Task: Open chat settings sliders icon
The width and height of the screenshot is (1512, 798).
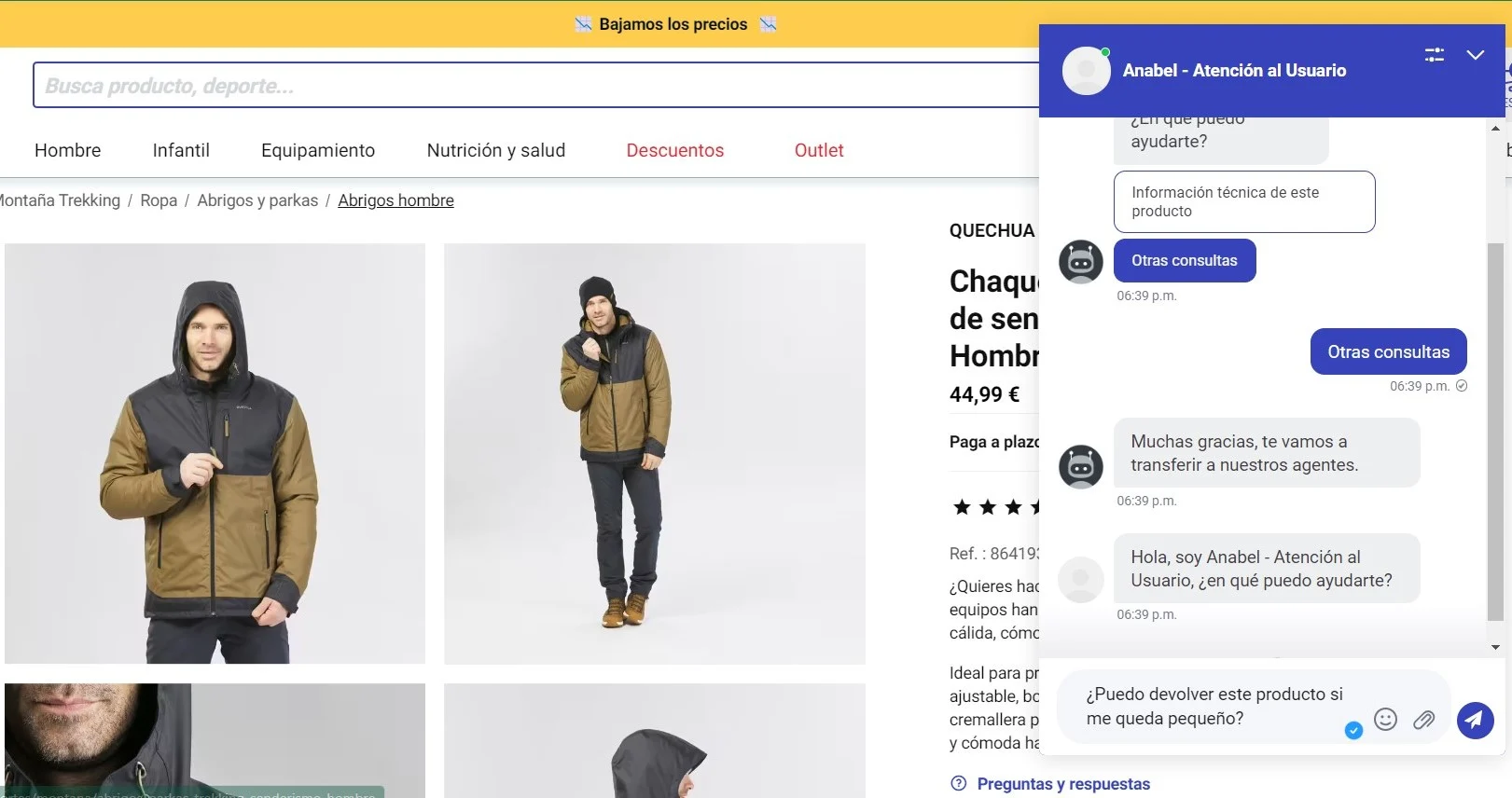Action: coord(1435,55)
